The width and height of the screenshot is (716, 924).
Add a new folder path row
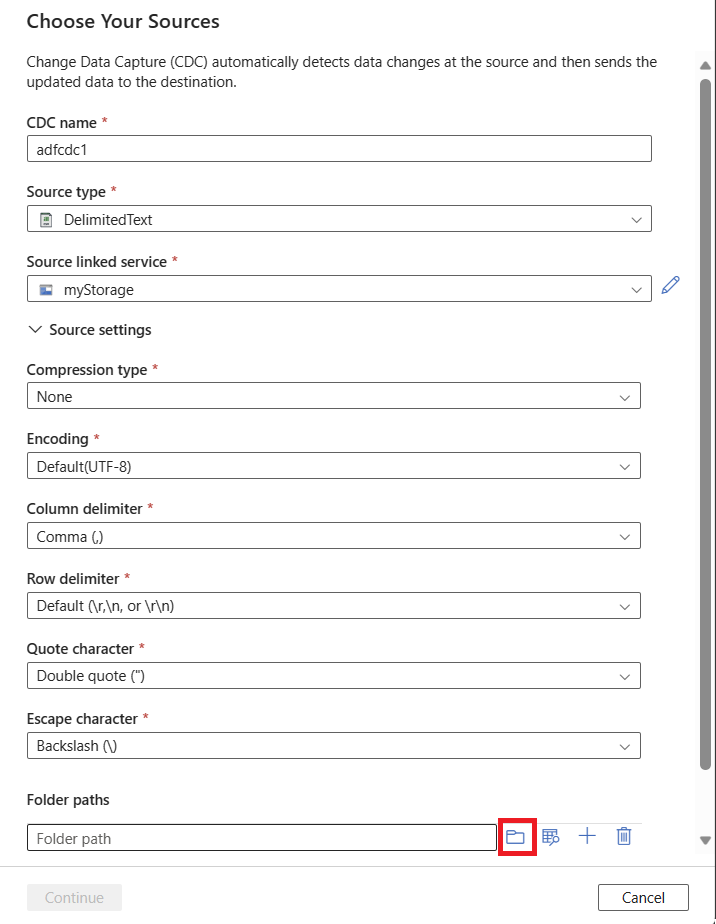point(587,836)
